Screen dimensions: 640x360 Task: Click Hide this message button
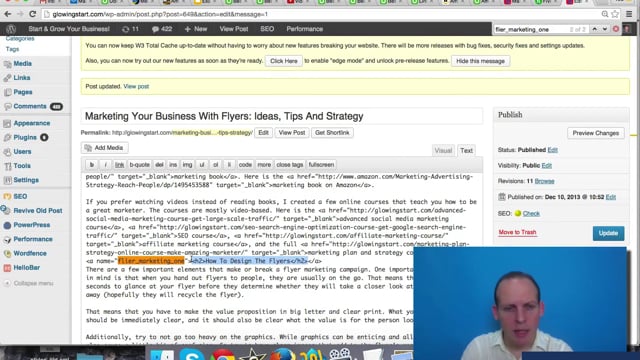click(x=480, y=61)
